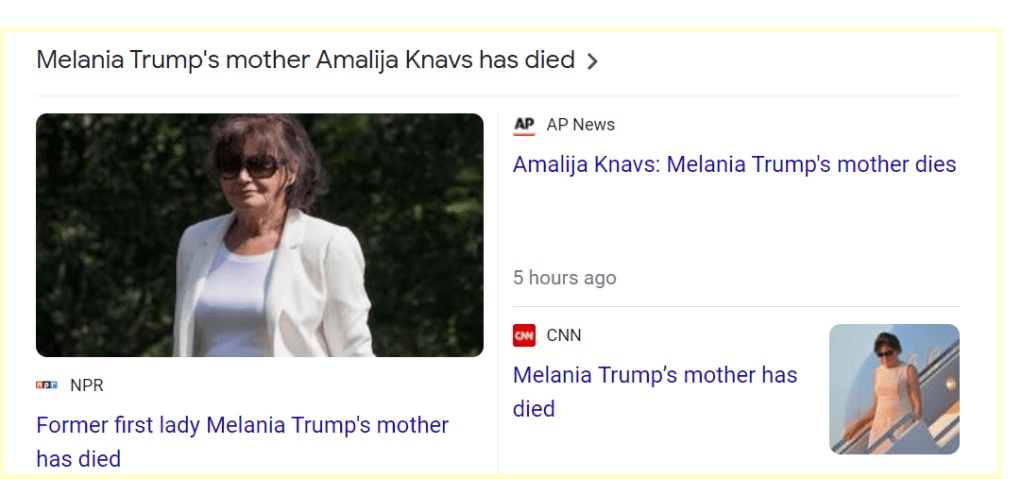Screen dimensions: 1022x479
Task: Click blank space in the AP News card
Action: tap(734, 225)
